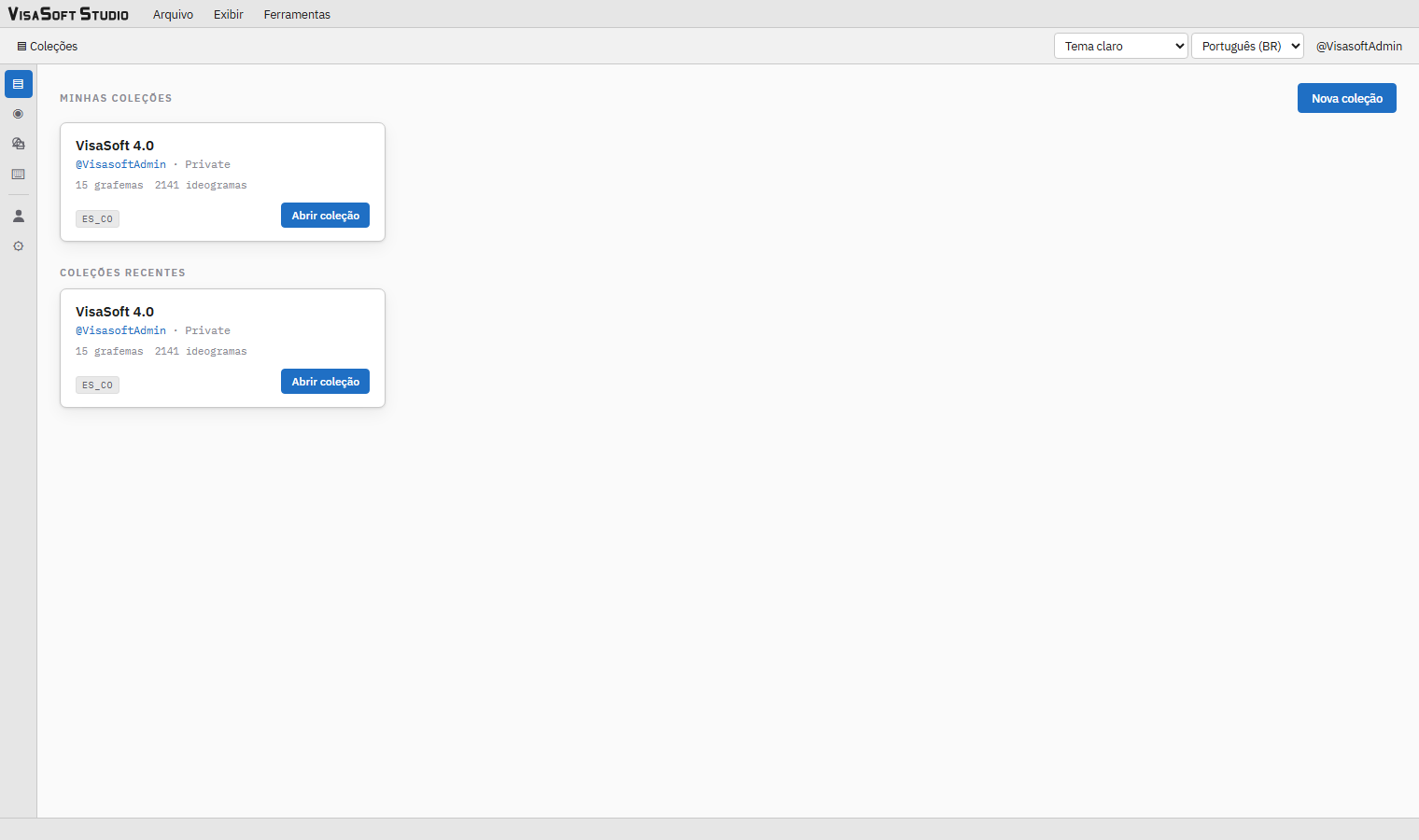
Task: Click ES_CO tag in Coleções Recentes card
Action: 97,385
